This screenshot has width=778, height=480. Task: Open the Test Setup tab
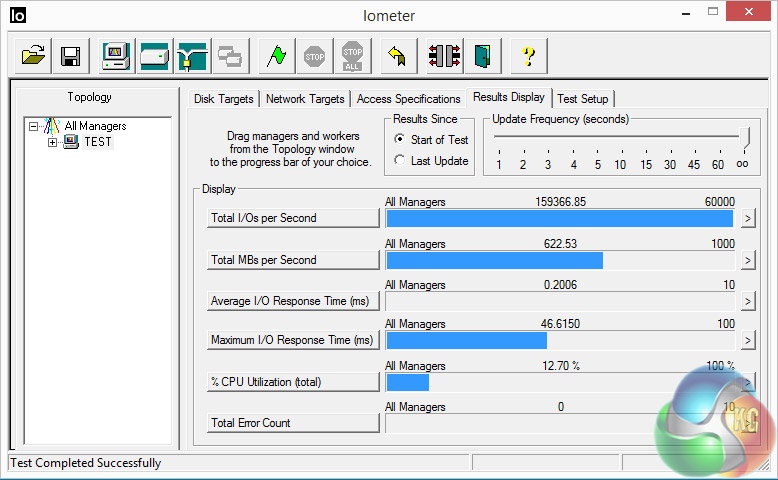click(x=583, y=99)
